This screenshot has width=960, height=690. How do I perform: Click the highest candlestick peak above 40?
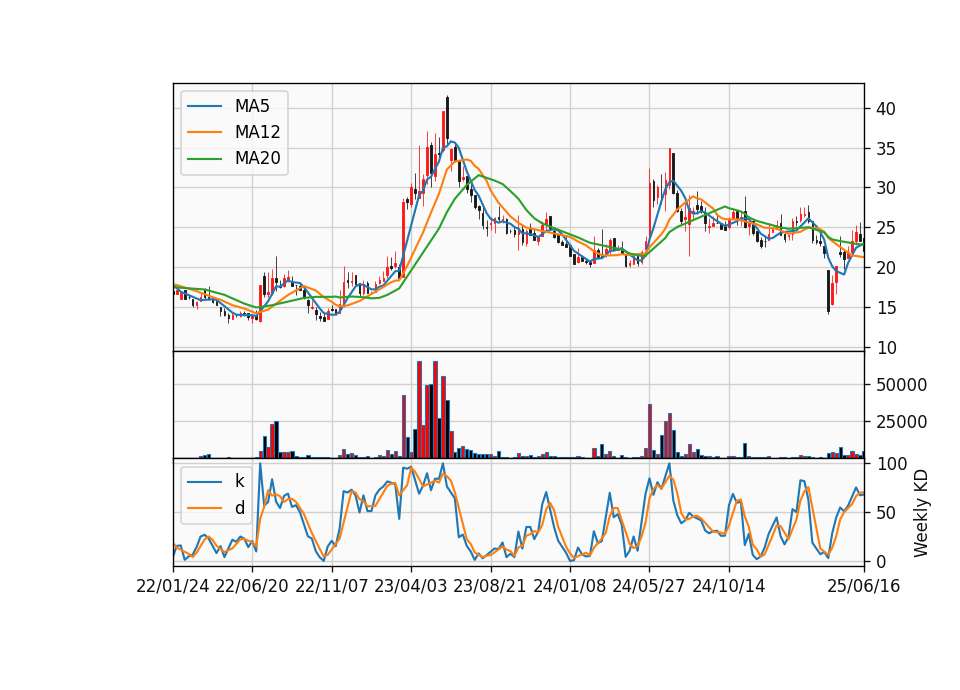[448, 118]
